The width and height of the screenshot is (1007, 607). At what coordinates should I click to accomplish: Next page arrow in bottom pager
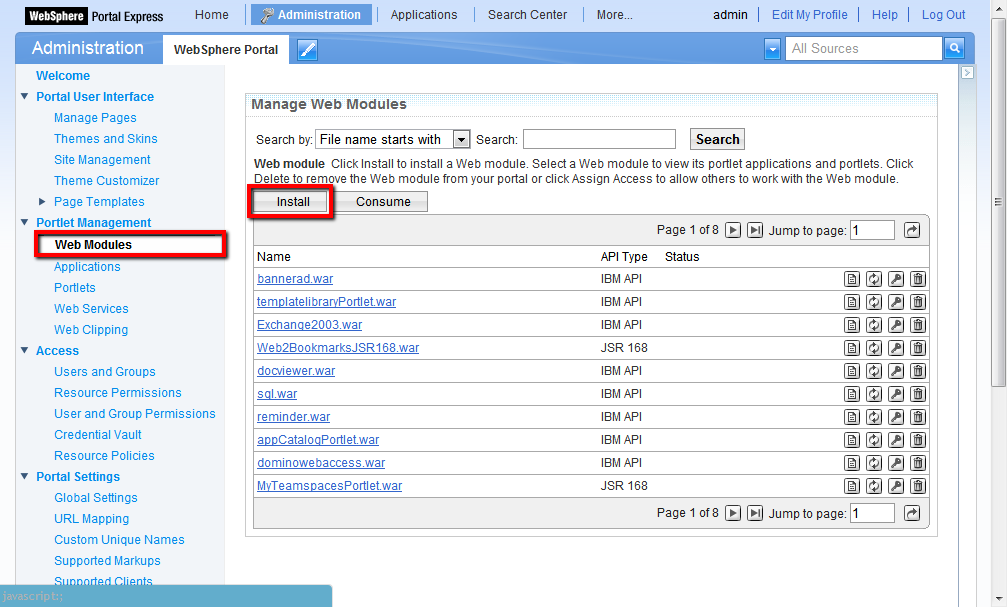(x=733, y=513)
